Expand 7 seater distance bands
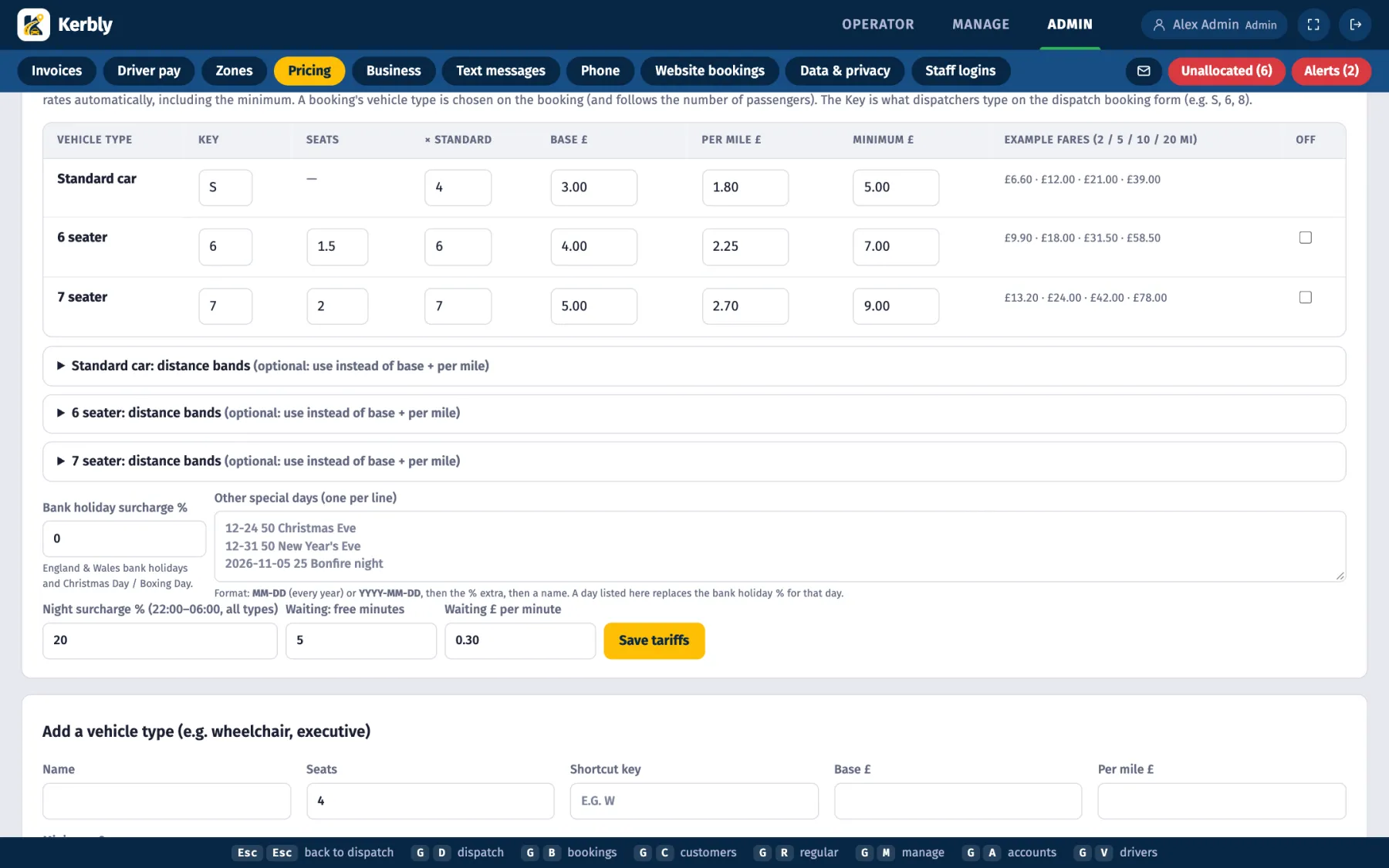 [x=694, y=461]
